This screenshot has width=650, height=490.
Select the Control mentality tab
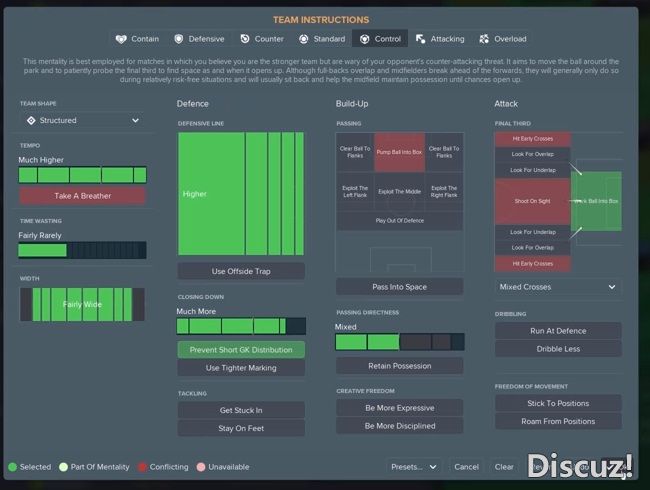pyautogui.click(x=380, y=39)
